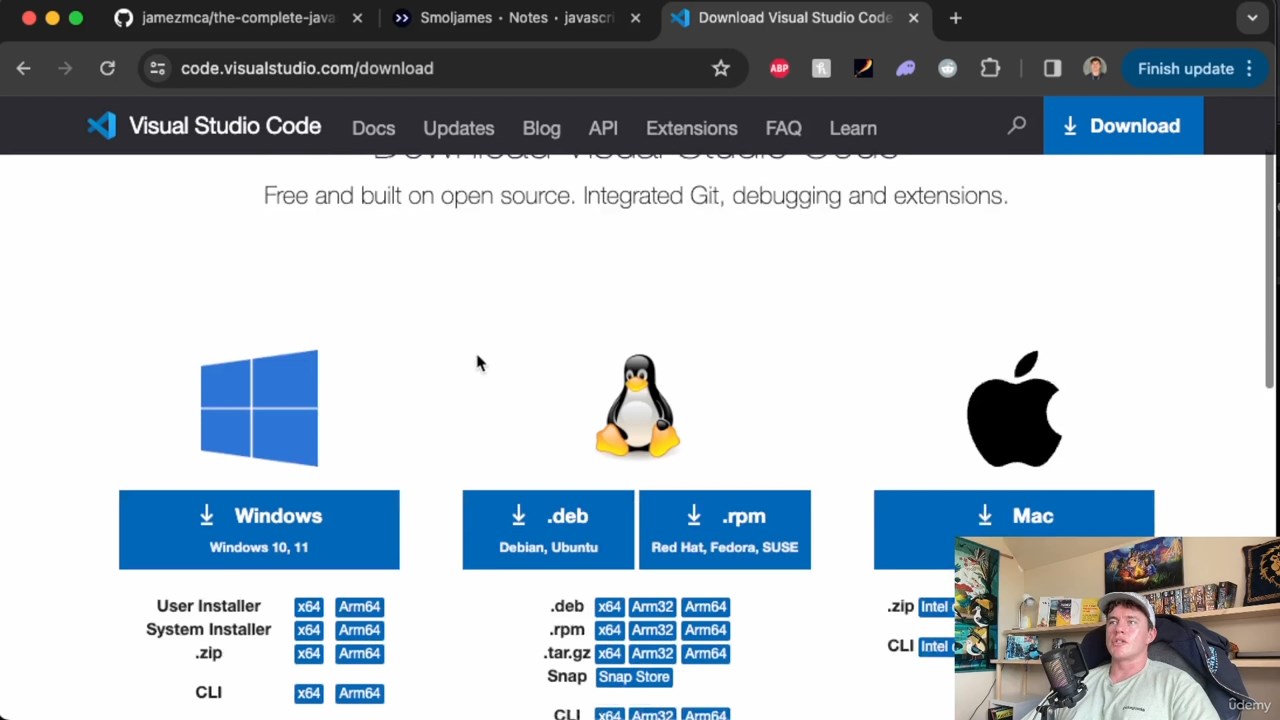The image size is (1280, 720).
Task: Click the Visual Studio Code logo
Action: [x=204, y=126]
